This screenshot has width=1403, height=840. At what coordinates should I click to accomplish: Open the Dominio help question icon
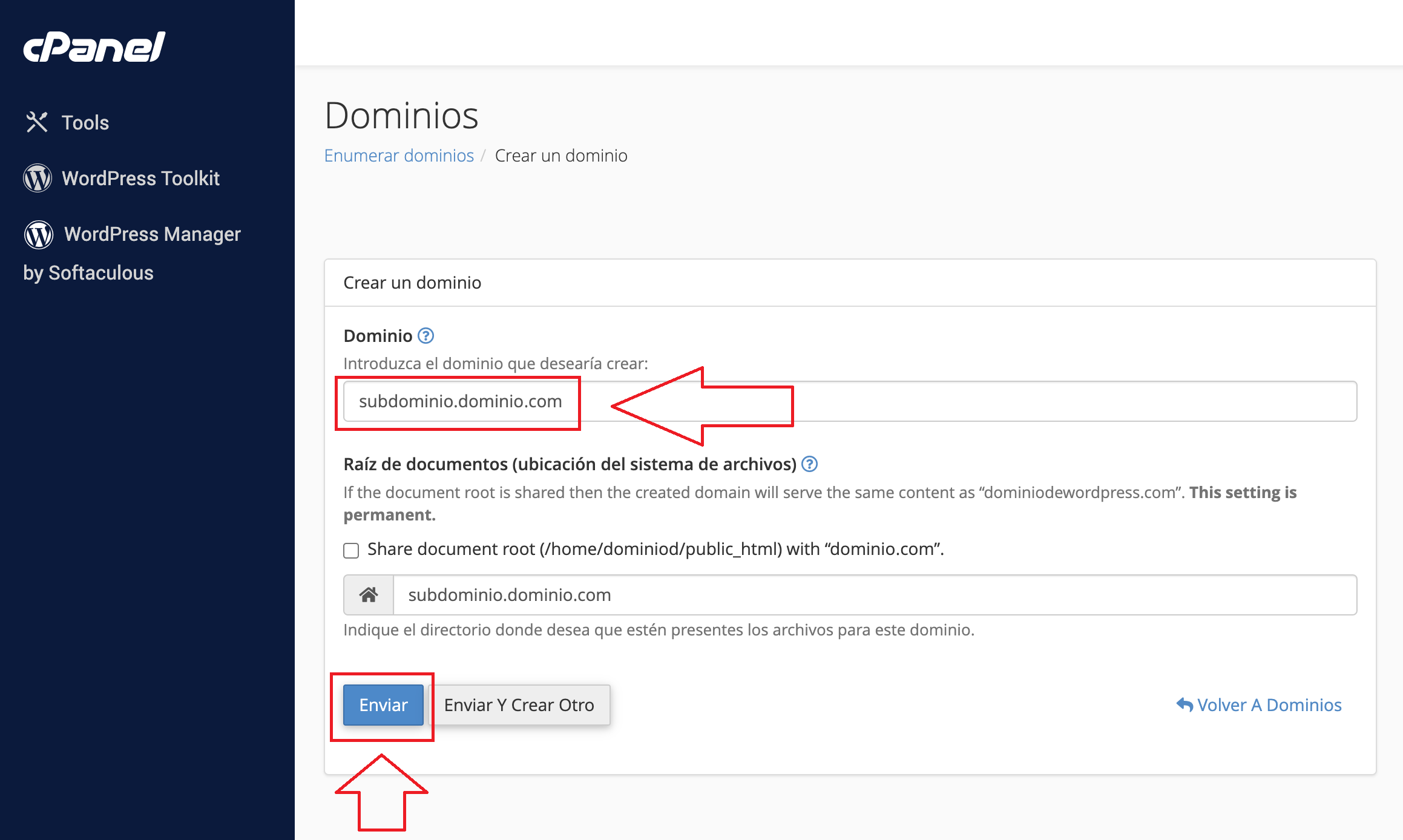(426, 335)
